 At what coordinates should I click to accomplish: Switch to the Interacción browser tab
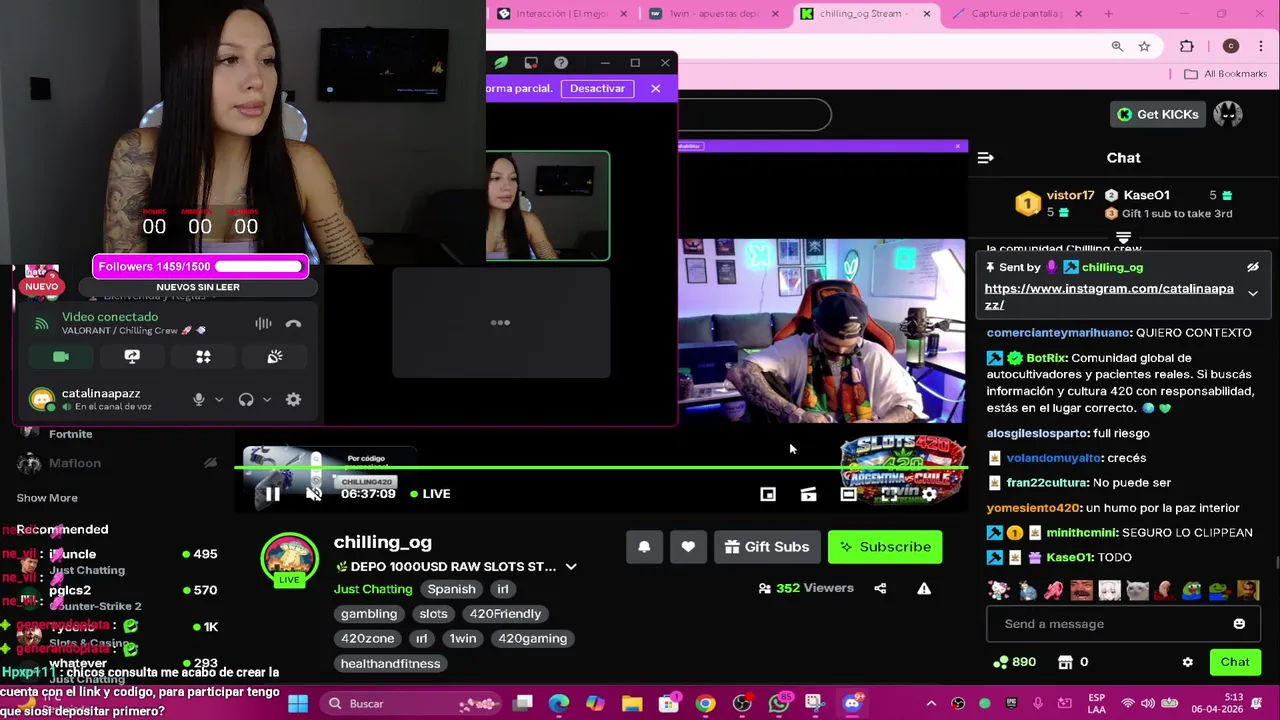tap(563, 14)
